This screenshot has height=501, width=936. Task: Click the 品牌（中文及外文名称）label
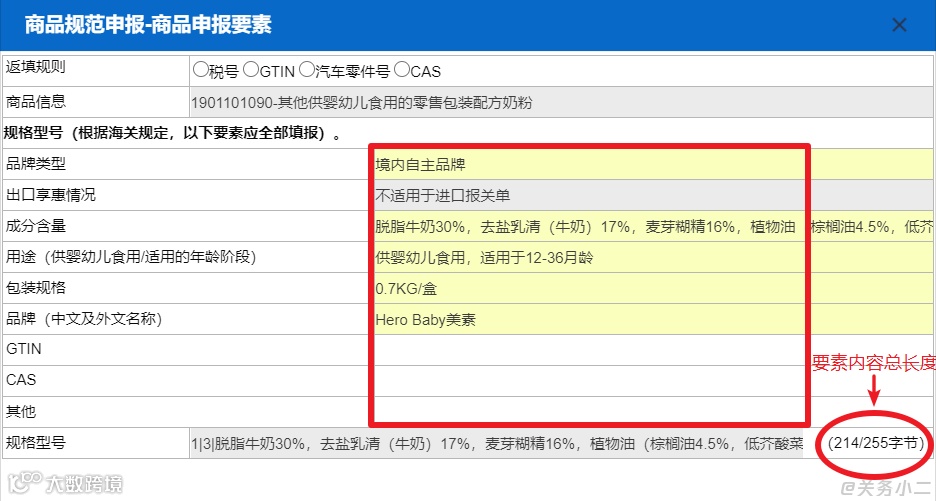pos(84,319)
